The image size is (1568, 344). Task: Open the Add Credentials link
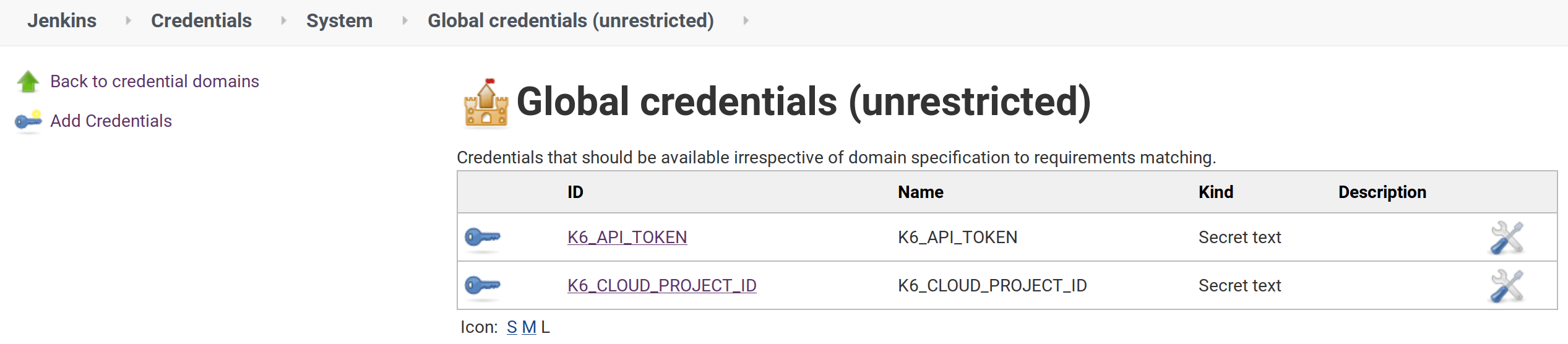(111, 121)
